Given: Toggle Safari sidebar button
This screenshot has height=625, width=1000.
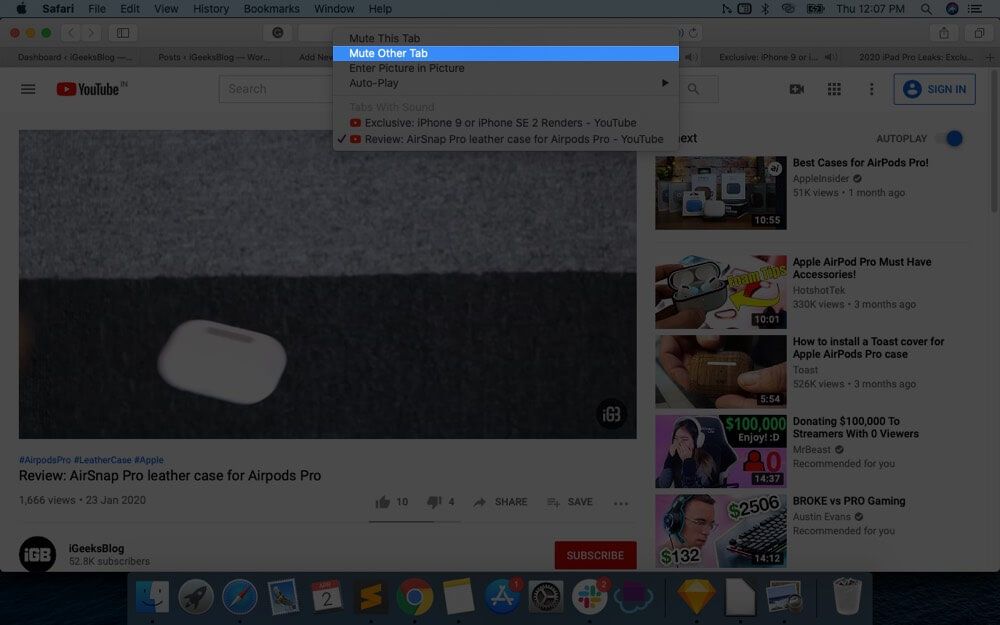Looking at the screenshot, I should click(123, 33).
